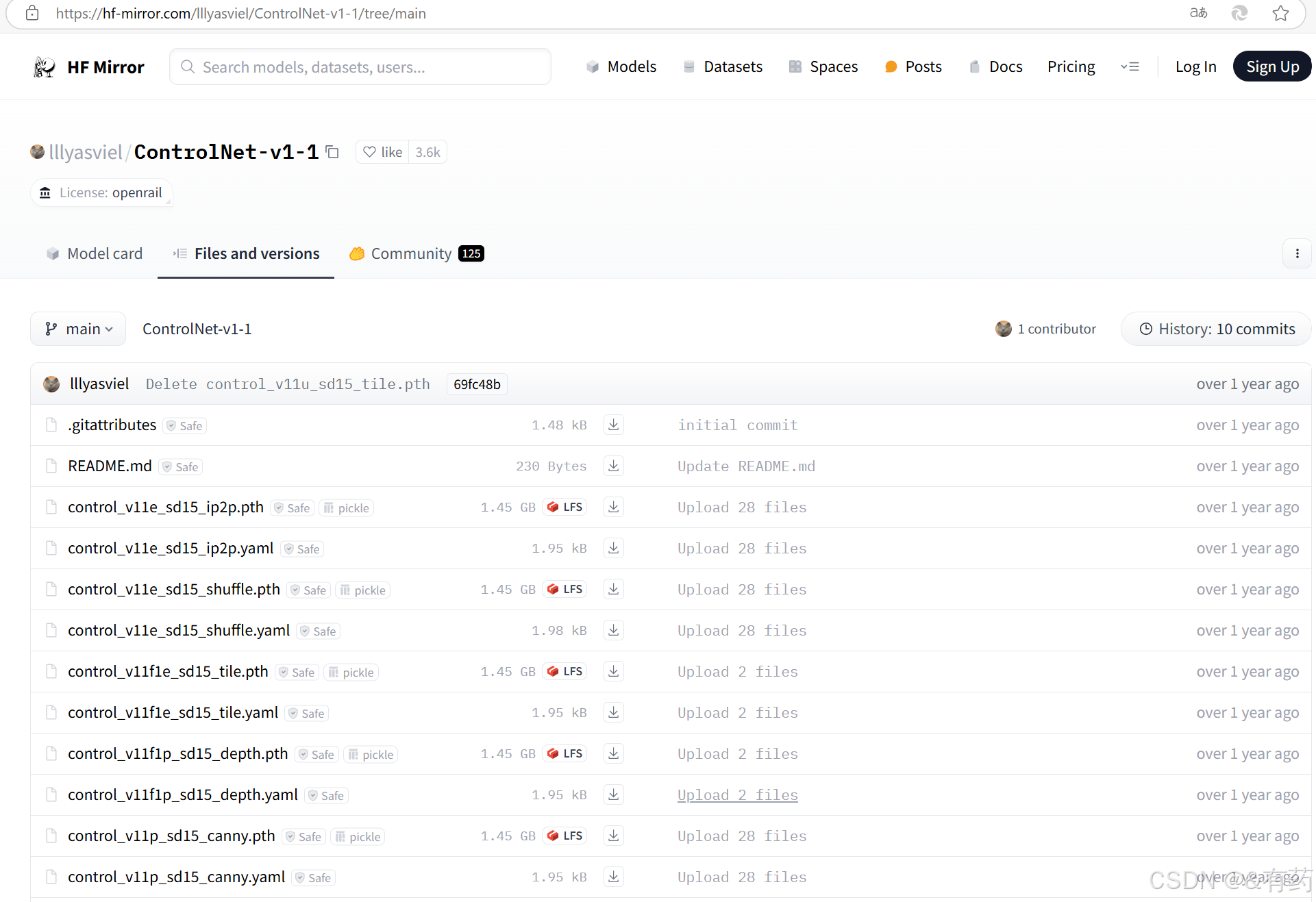Click the HF Mirror logo icon
Screen dimensions: 1316x902
[45, 67]
